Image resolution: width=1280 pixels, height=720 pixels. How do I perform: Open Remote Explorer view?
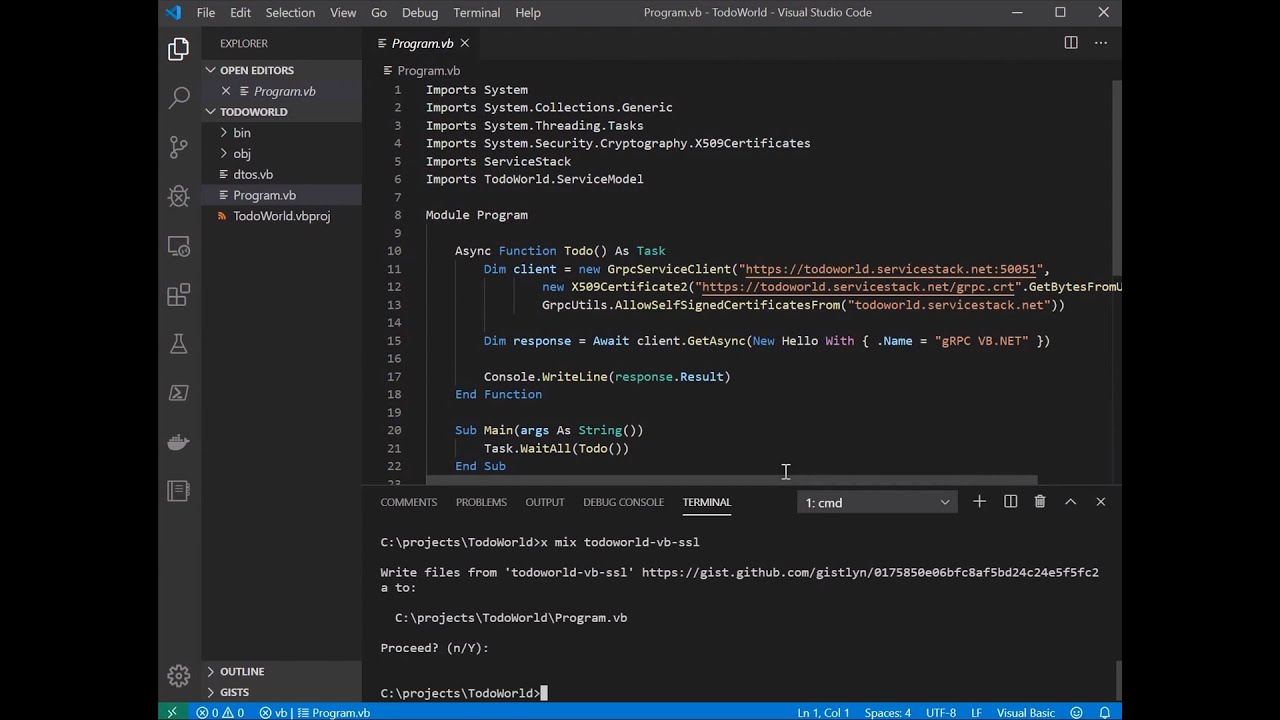click(x=179, y=245)
